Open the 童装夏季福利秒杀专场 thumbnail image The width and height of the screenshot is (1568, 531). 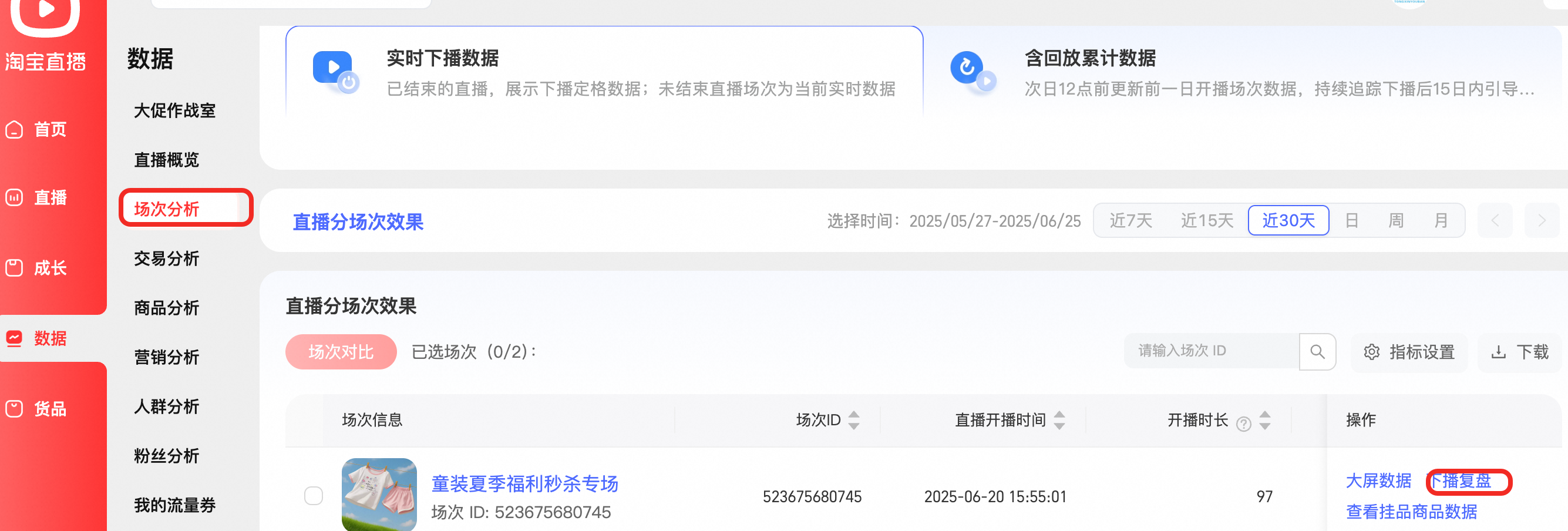[x=379, y=495]
